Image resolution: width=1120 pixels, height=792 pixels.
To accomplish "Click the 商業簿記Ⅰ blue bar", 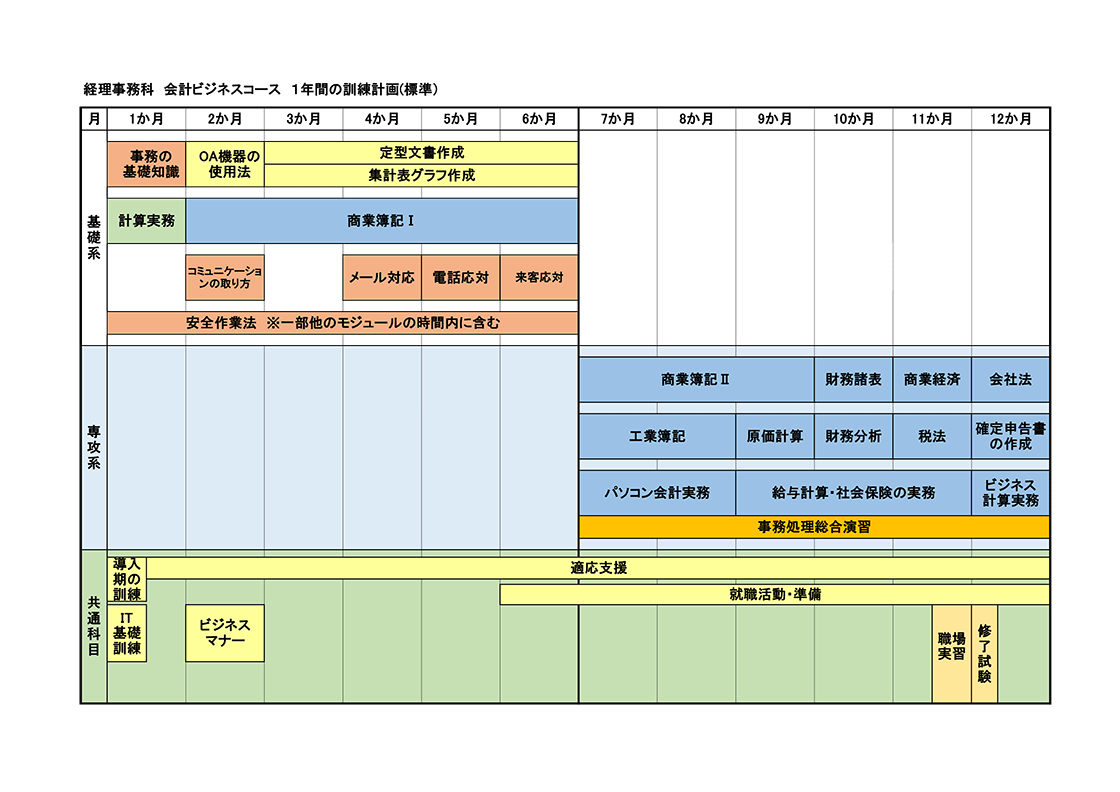I will pos(382,221).
